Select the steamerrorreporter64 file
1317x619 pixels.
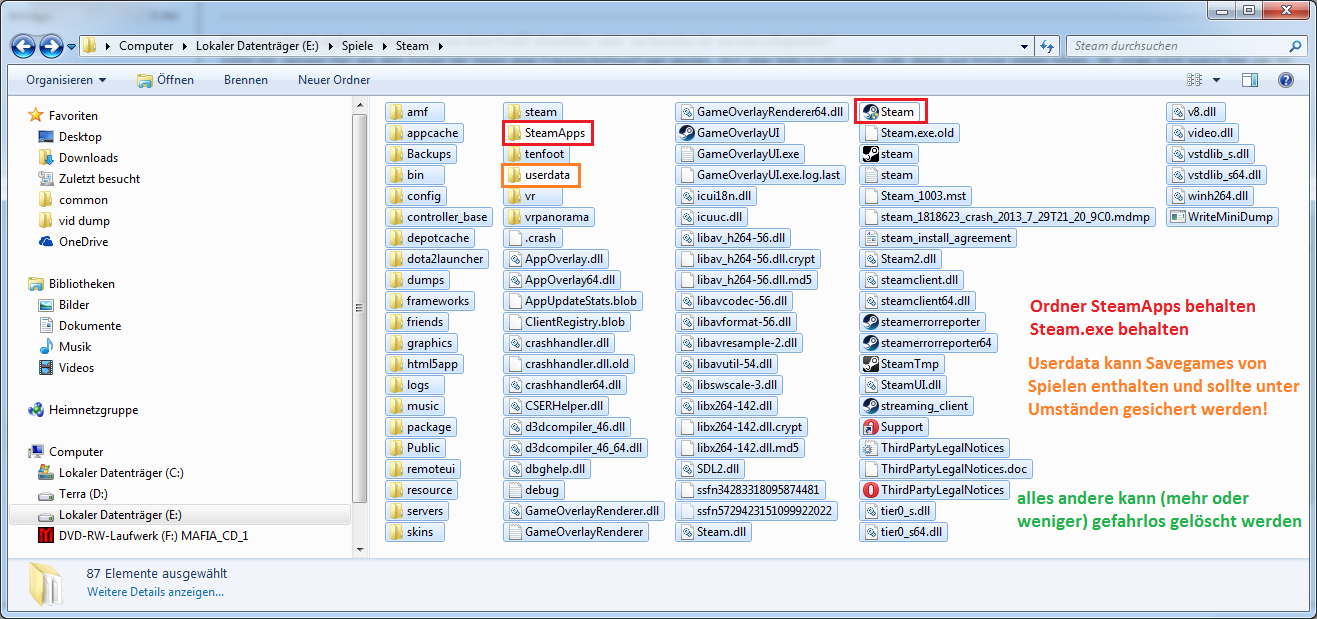[x=928, y=343]
